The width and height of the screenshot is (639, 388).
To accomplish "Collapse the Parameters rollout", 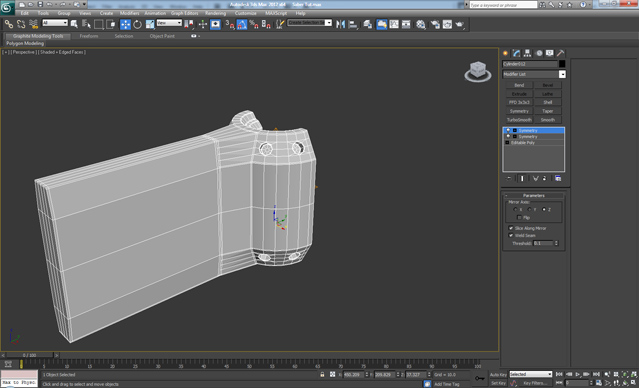I will [534, 196].
